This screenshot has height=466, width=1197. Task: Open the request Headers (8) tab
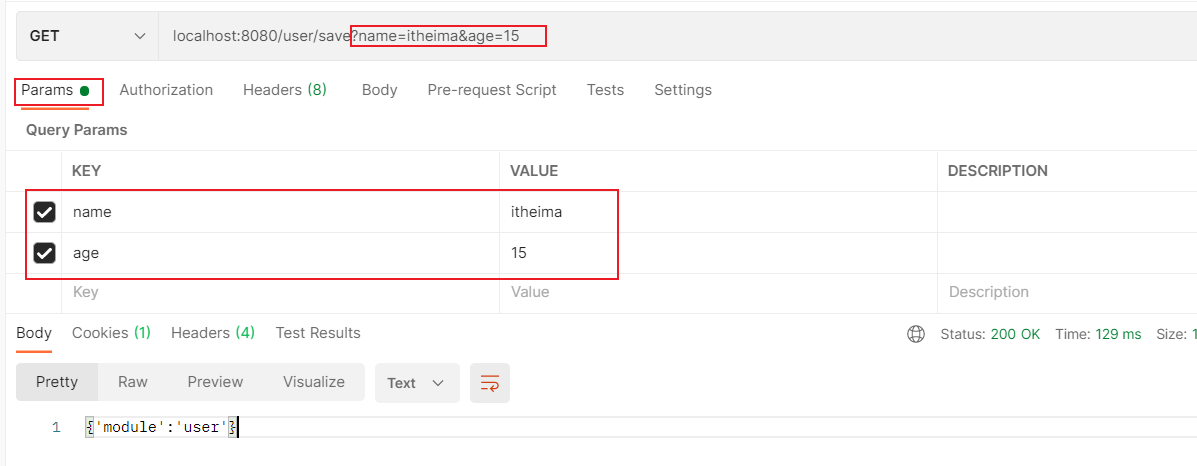click(285, 90)
